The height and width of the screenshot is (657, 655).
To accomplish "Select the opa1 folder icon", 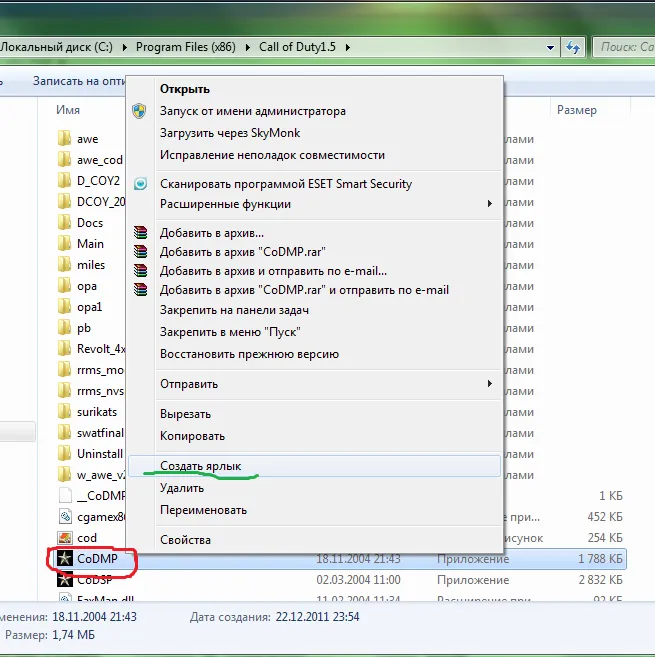I will [x=65, y=307].
